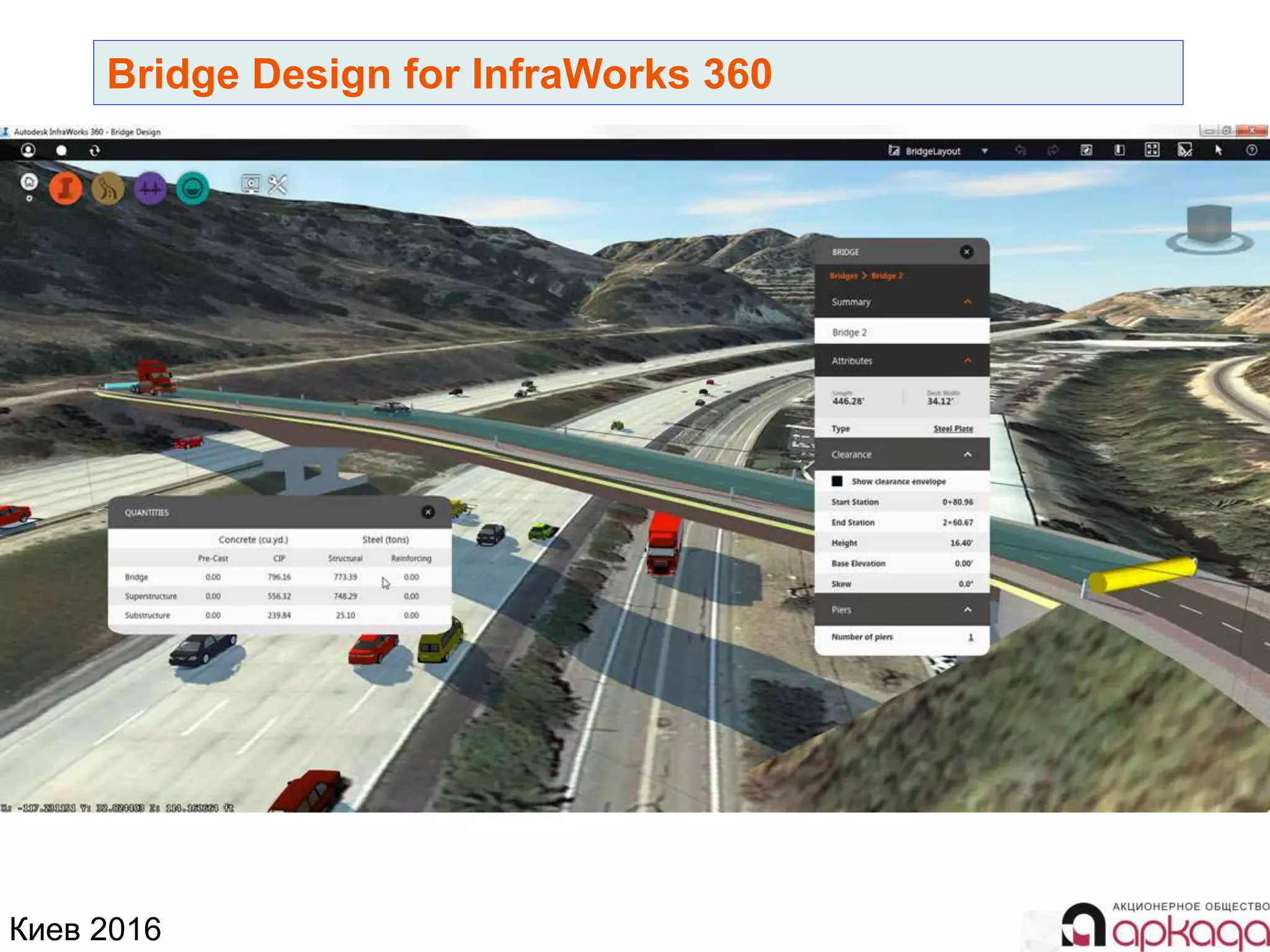Click the Length value 446.28'
Image resolution: width=1270 pixels, height=952 pixels.
tap(848, 402)
